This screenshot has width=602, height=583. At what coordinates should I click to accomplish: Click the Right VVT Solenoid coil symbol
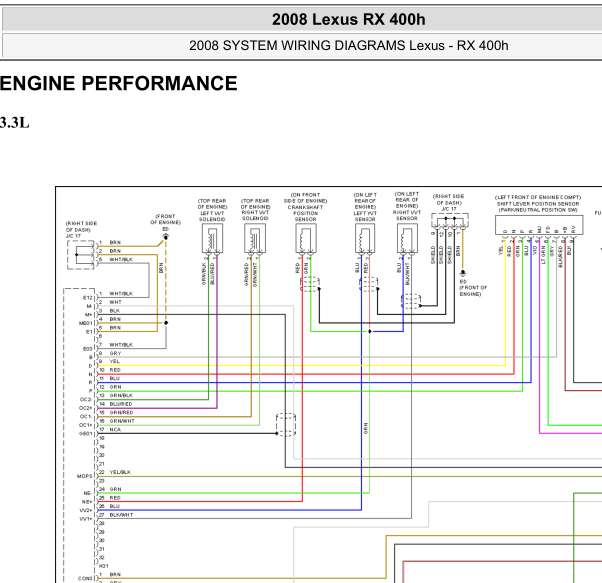pos(255,238)
